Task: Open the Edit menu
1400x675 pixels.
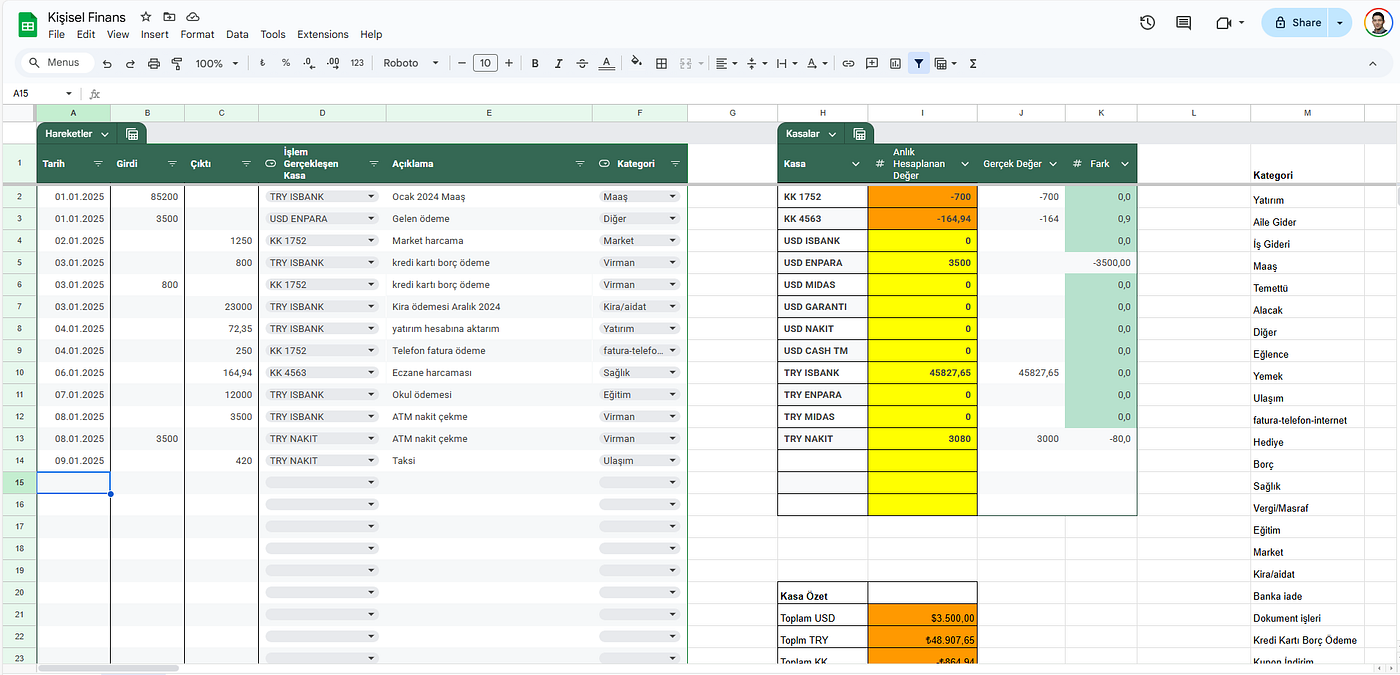Action: tap(86, 34)
